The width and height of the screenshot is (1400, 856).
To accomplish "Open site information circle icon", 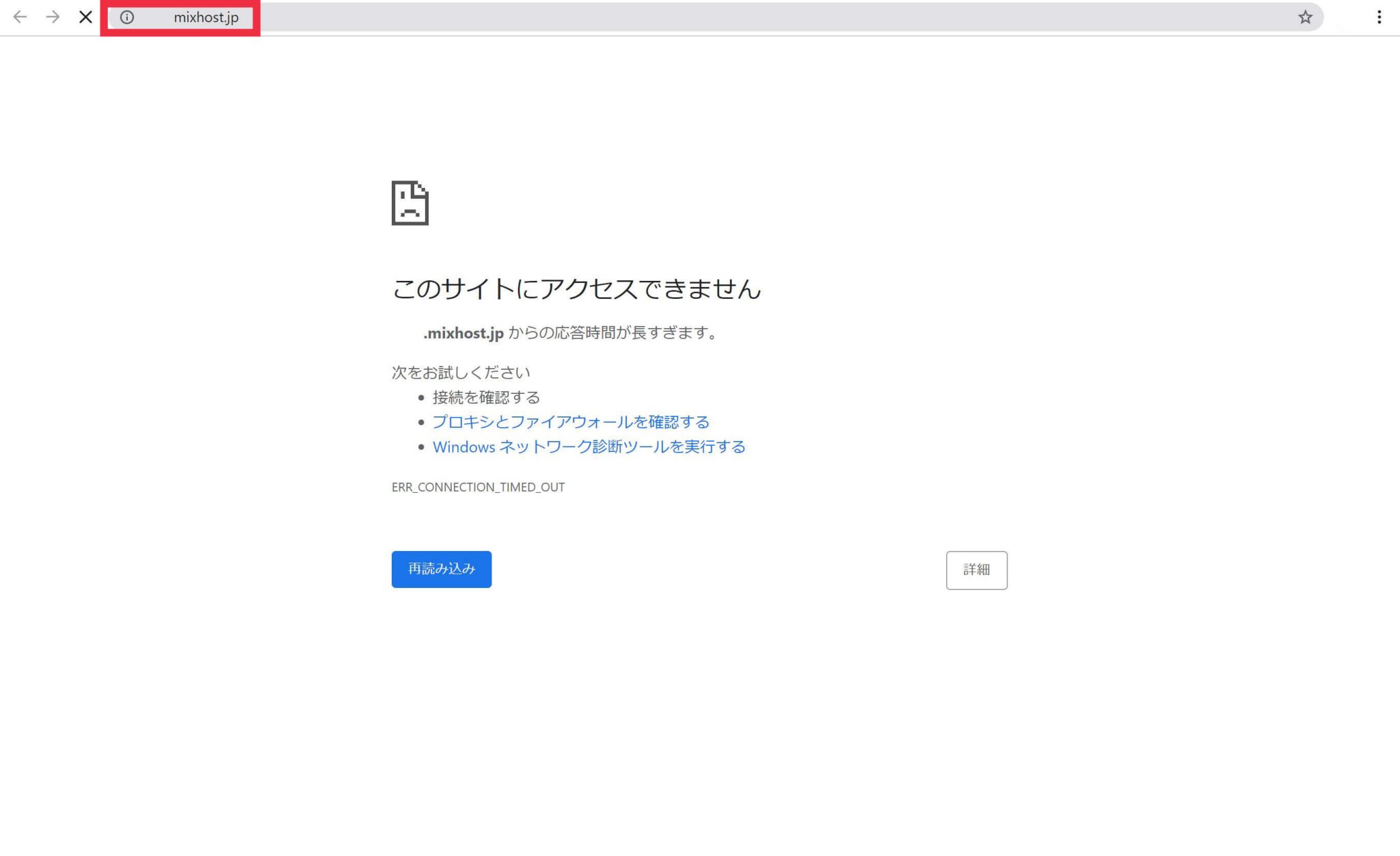I will (127, 17).
